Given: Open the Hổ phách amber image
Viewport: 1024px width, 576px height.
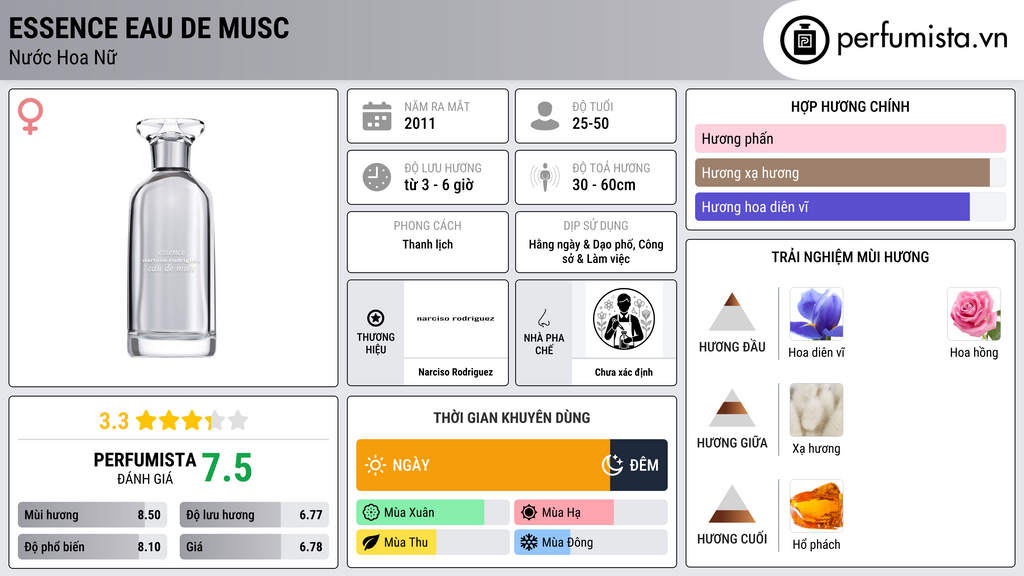Looking at the screenshot, I should (816, 505).
